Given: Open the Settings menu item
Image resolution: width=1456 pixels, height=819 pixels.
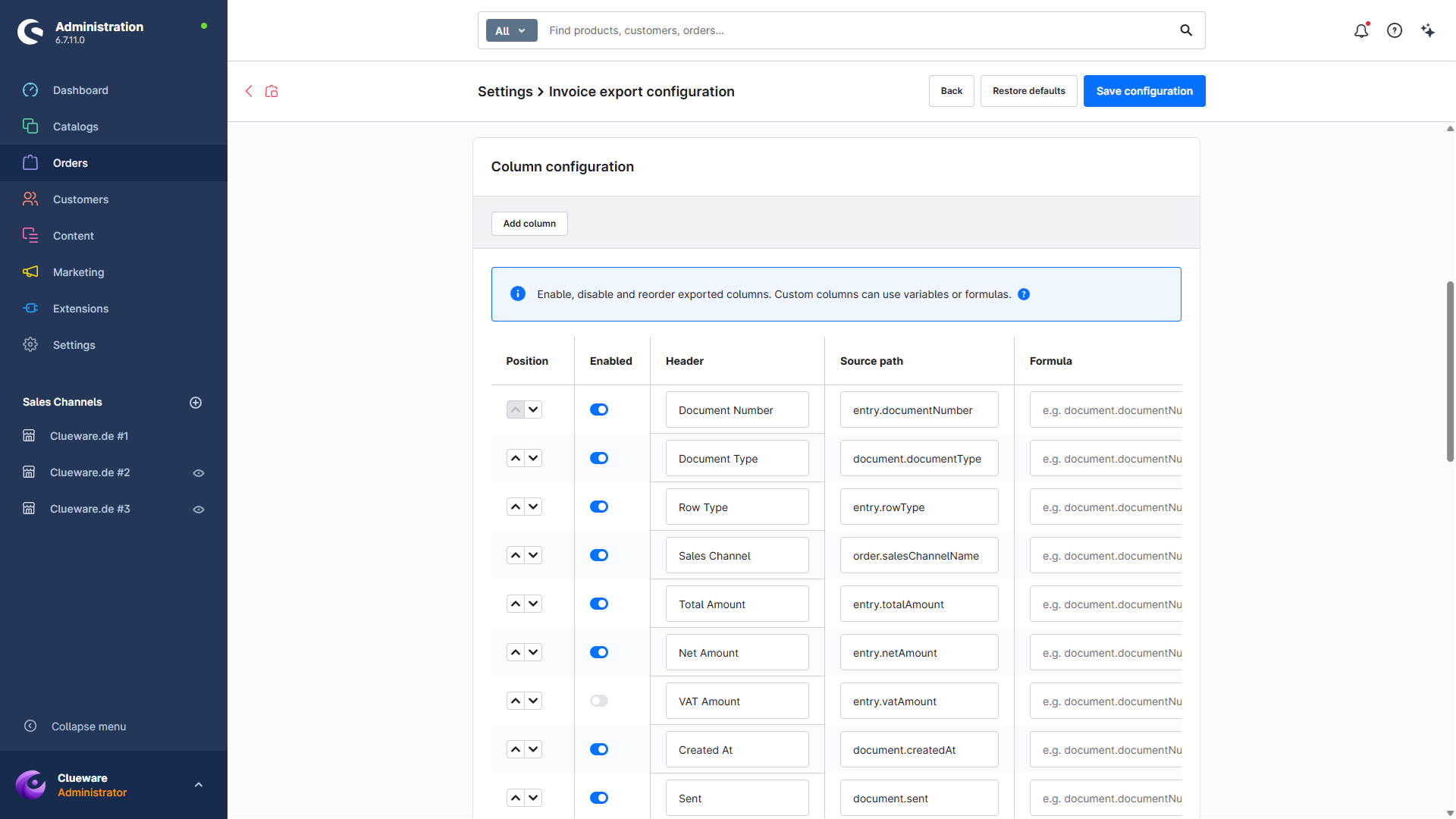Looking at the screenshot, I should [74, 345].
